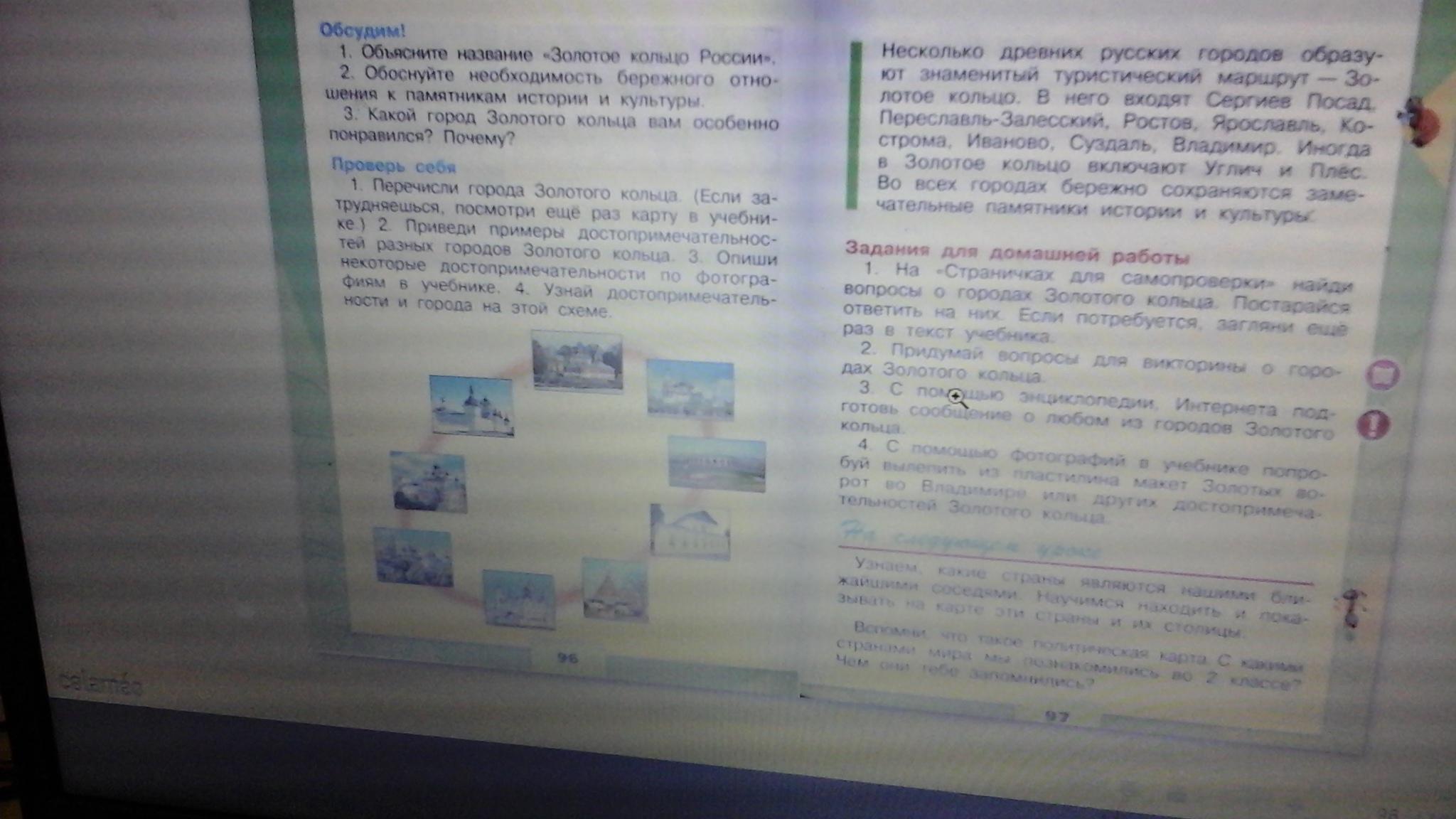Screen dimensions: 1456x819
Task: Open the white cathedral photo above the arcade photo
Action: tap(690, 389)
